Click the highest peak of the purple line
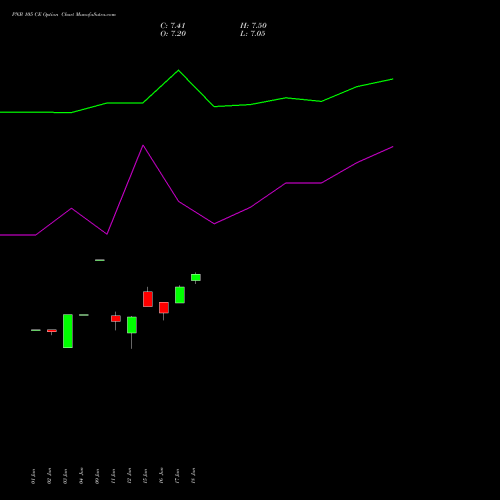This screenshot has height=500, width=500. (143, 146)
